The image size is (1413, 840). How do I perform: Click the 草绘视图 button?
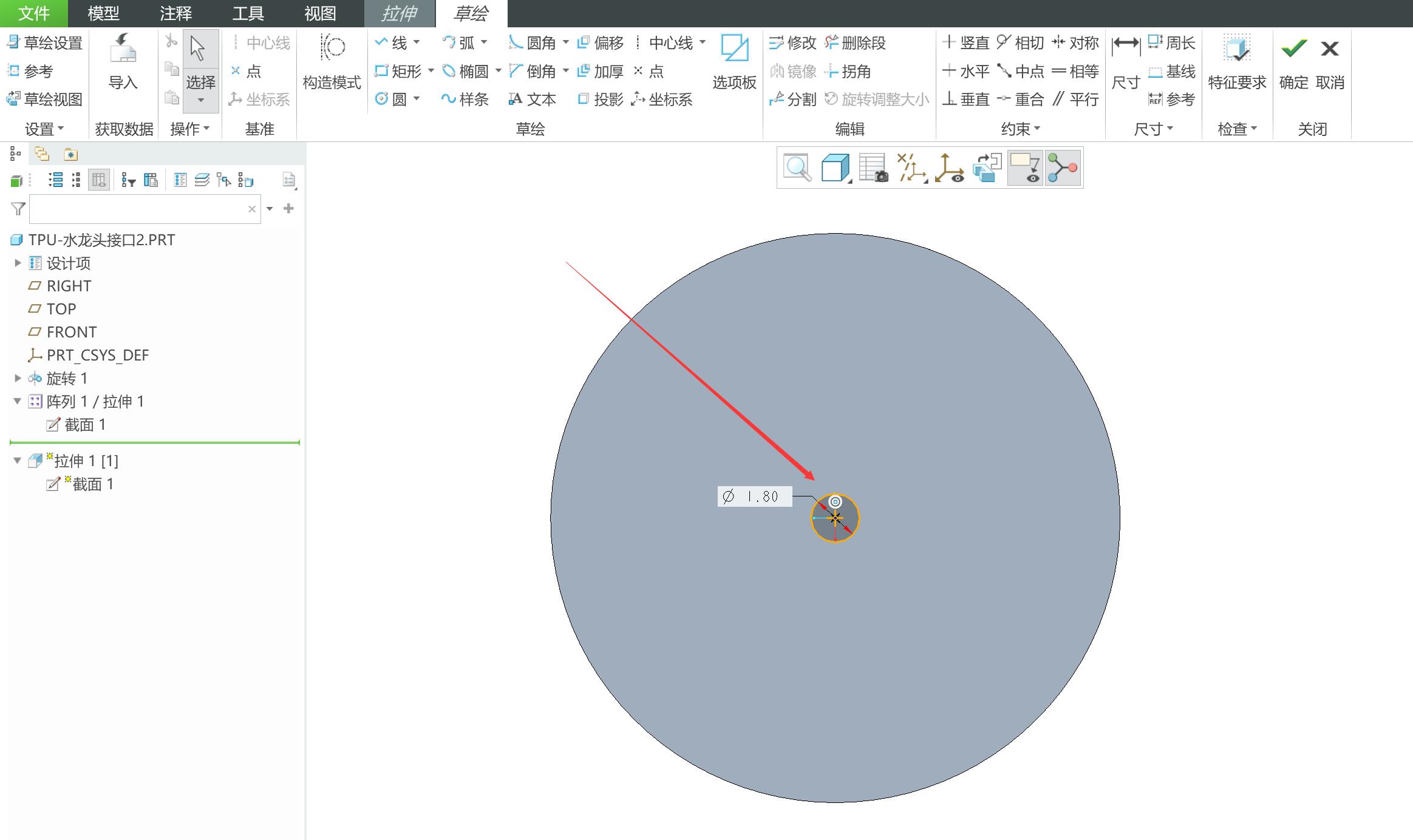[x=44, y=100]
